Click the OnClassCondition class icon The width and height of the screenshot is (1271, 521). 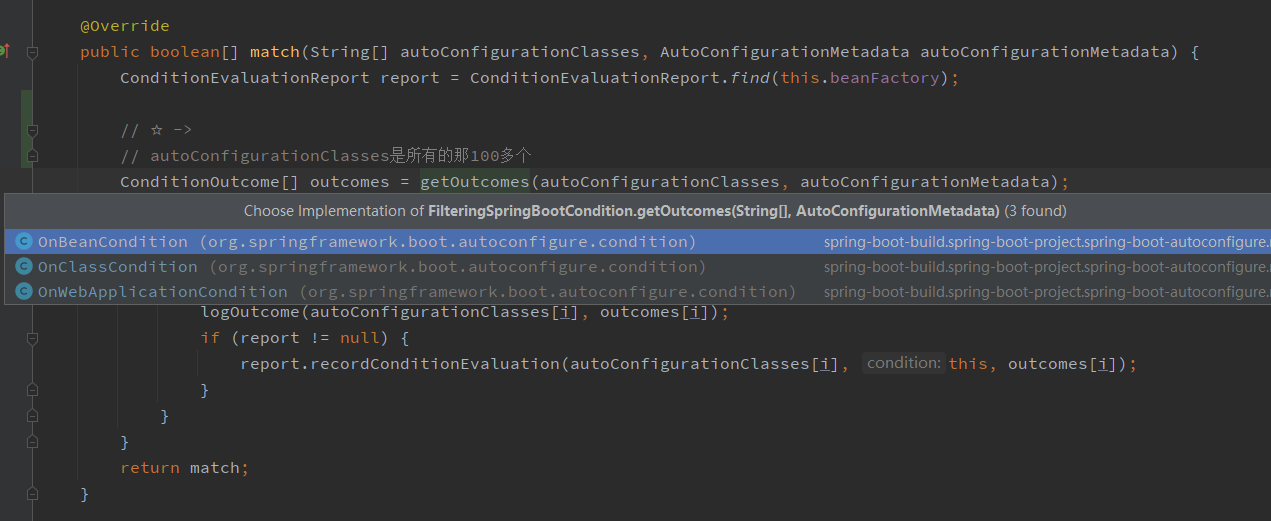pyautogui.click(x=24, y=267)
